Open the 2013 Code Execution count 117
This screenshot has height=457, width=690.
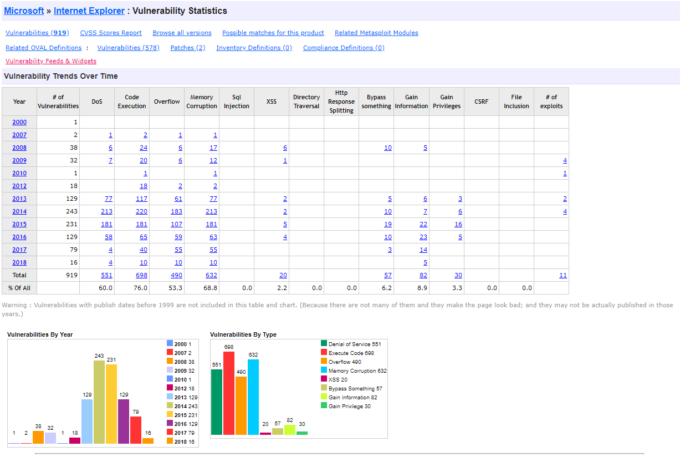tap(142, 199)
